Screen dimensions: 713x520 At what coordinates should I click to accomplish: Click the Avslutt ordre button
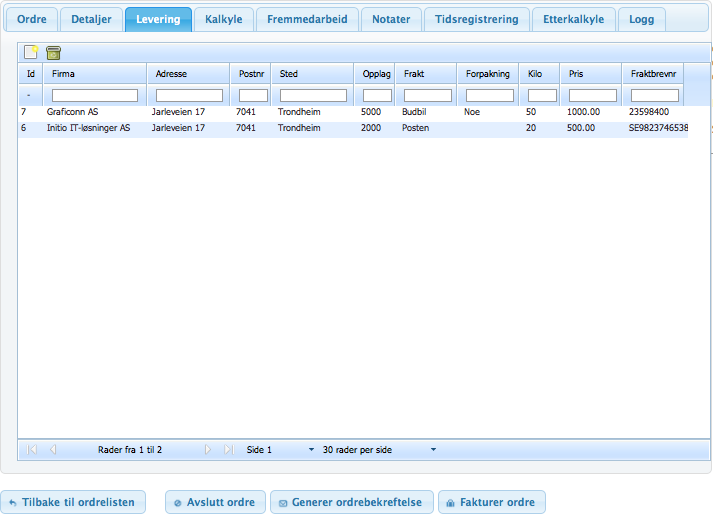pyautogui.click(x=215, y=502)
